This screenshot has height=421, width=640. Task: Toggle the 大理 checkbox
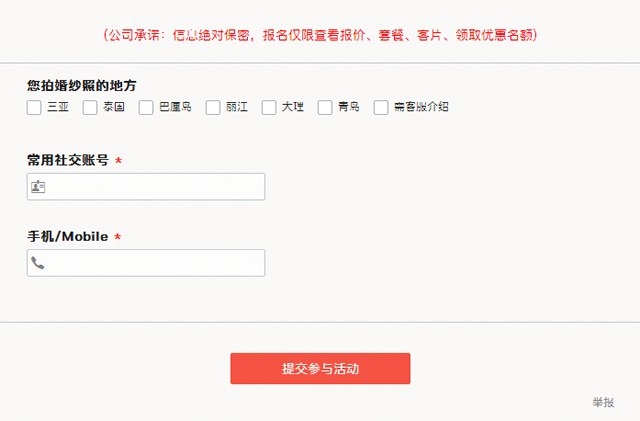[x=269, y=107]
